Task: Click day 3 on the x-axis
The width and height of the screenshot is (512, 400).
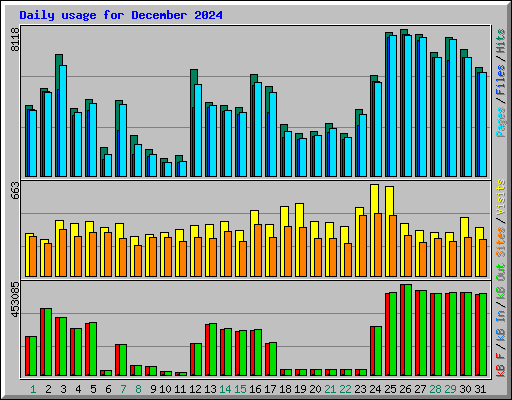Action: point(63,389)
